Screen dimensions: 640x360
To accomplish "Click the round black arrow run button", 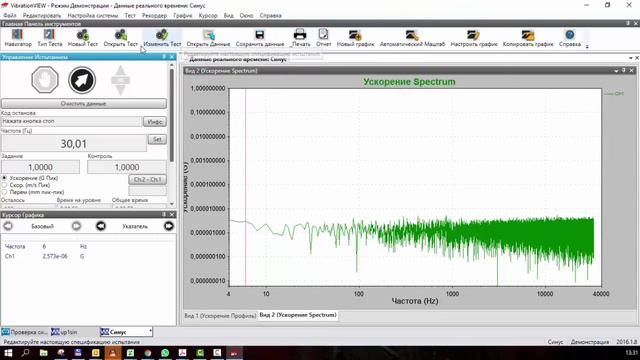I will (82, 80).
